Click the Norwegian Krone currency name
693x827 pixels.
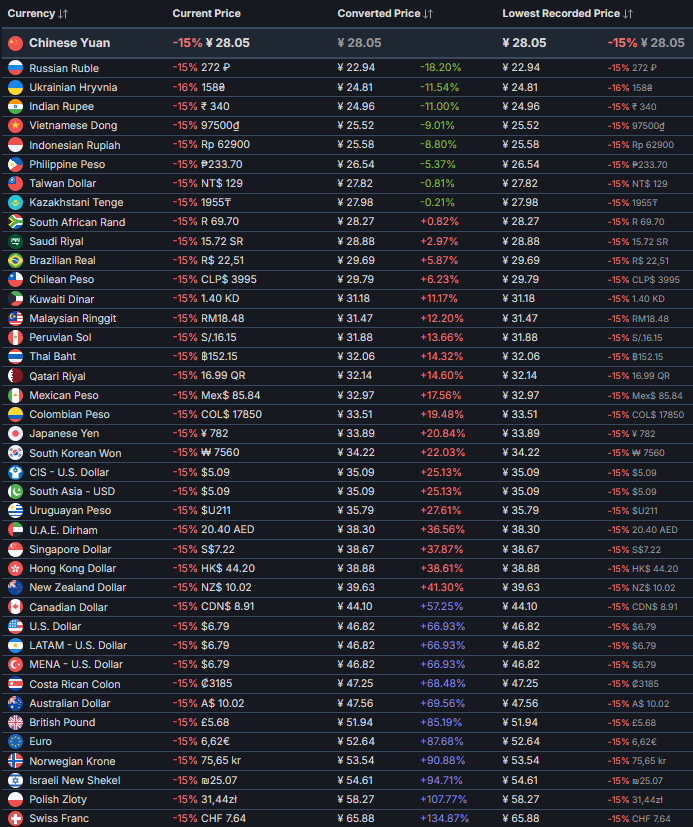tap(72, 761)
